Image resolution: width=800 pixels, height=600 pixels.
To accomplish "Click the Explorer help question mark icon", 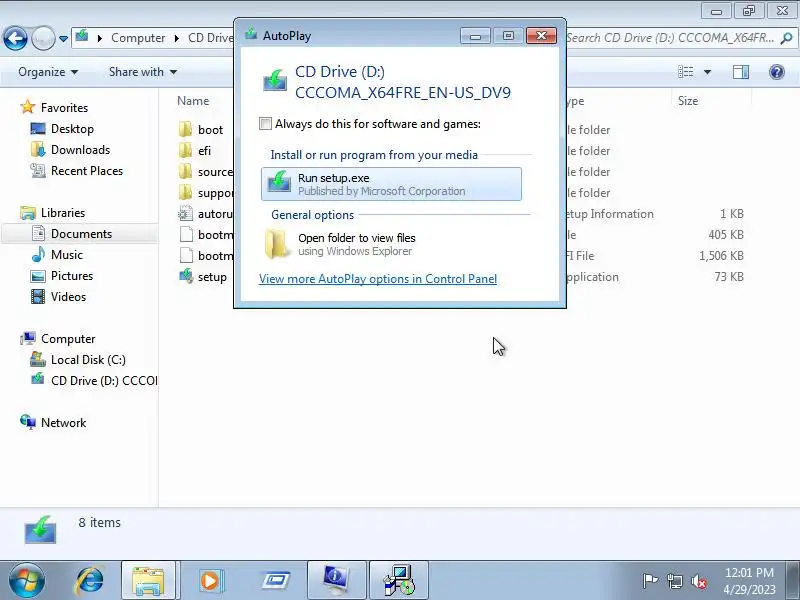I will (x=777, y=72).
